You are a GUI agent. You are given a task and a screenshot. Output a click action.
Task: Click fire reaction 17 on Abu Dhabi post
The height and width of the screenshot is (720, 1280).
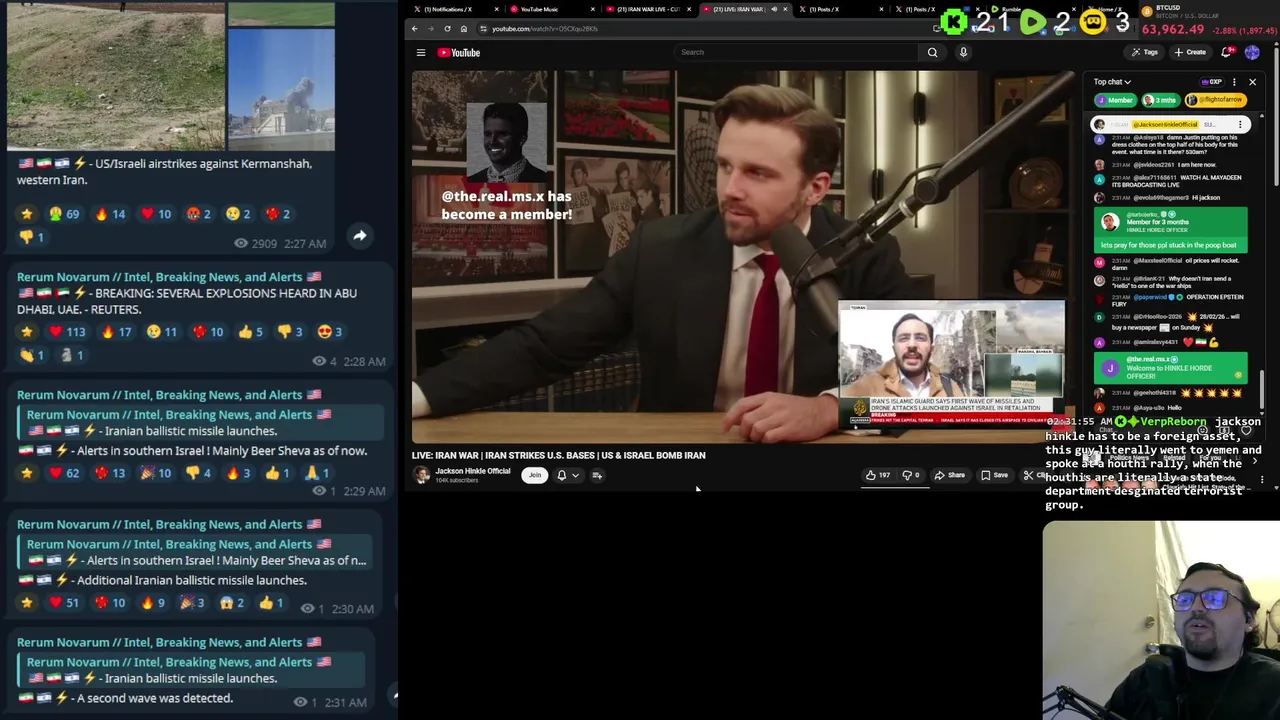point(116,331)
